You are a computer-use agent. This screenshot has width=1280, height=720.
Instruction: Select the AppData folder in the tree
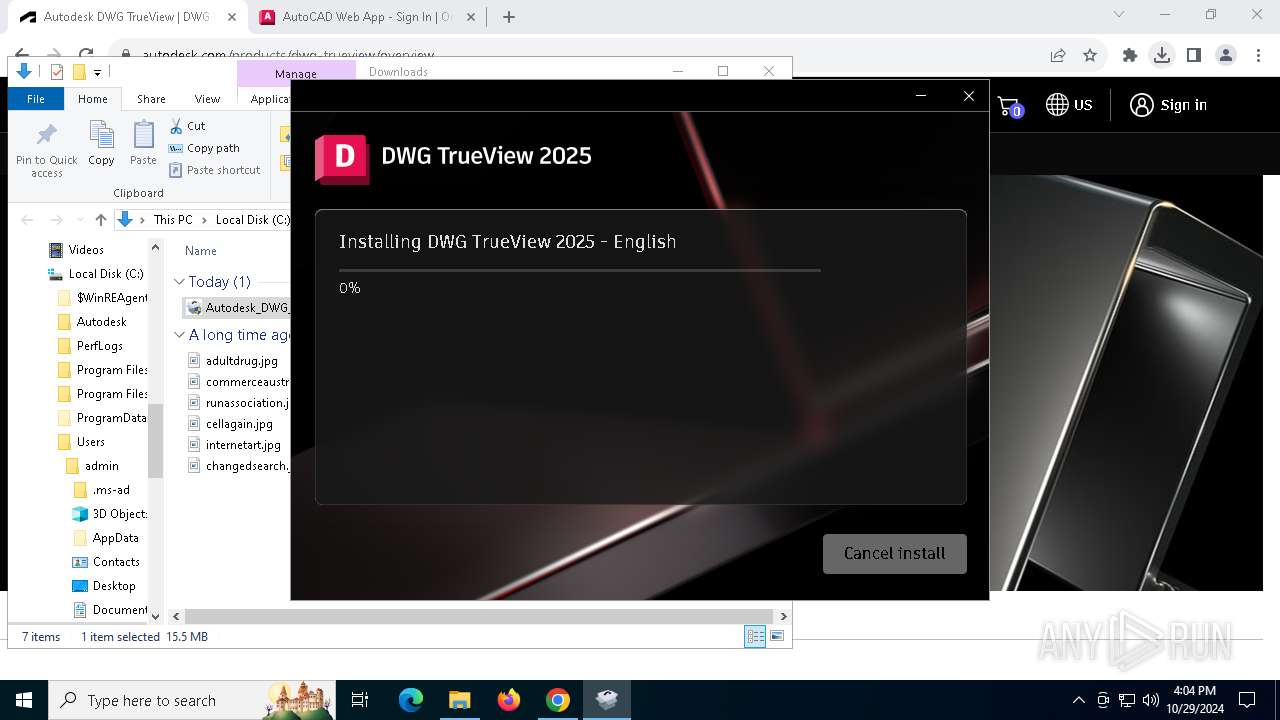point(115,538)
